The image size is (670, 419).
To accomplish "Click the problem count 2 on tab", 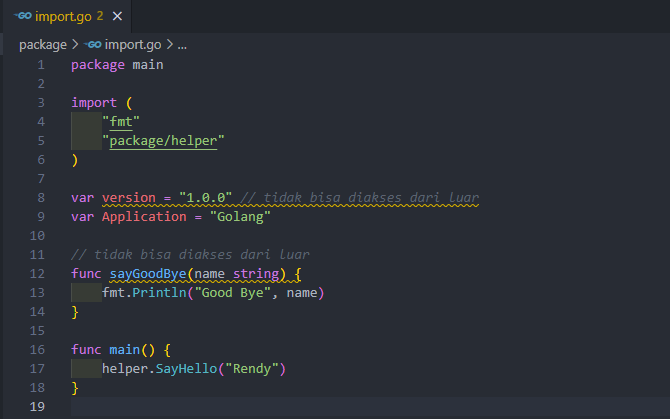I will coord(100,16).
